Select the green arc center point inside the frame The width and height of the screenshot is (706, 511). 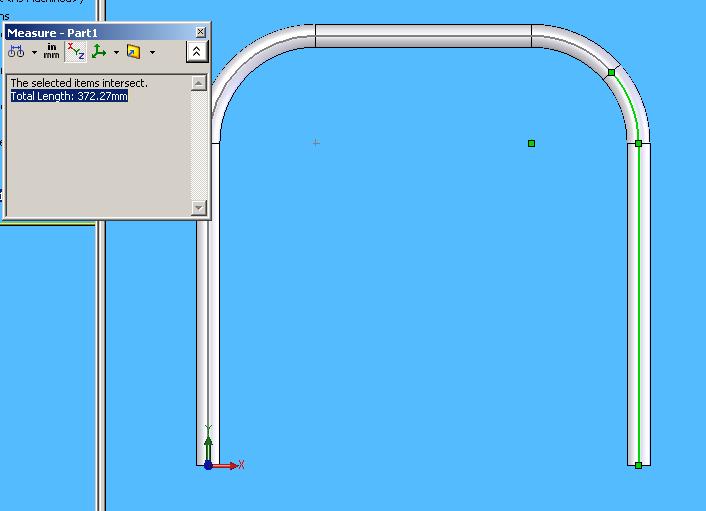pyautogui.click(x=531, y=143)
